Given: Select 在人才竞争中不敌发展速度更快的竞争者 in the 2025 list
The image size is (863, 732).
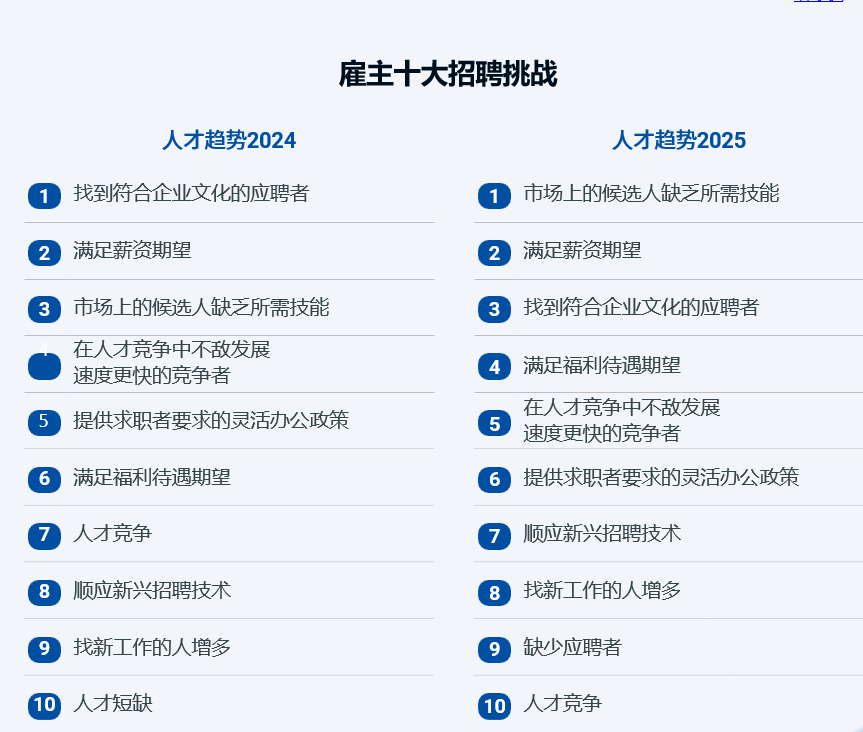Looking at the screenshot, I should [622, 420].
